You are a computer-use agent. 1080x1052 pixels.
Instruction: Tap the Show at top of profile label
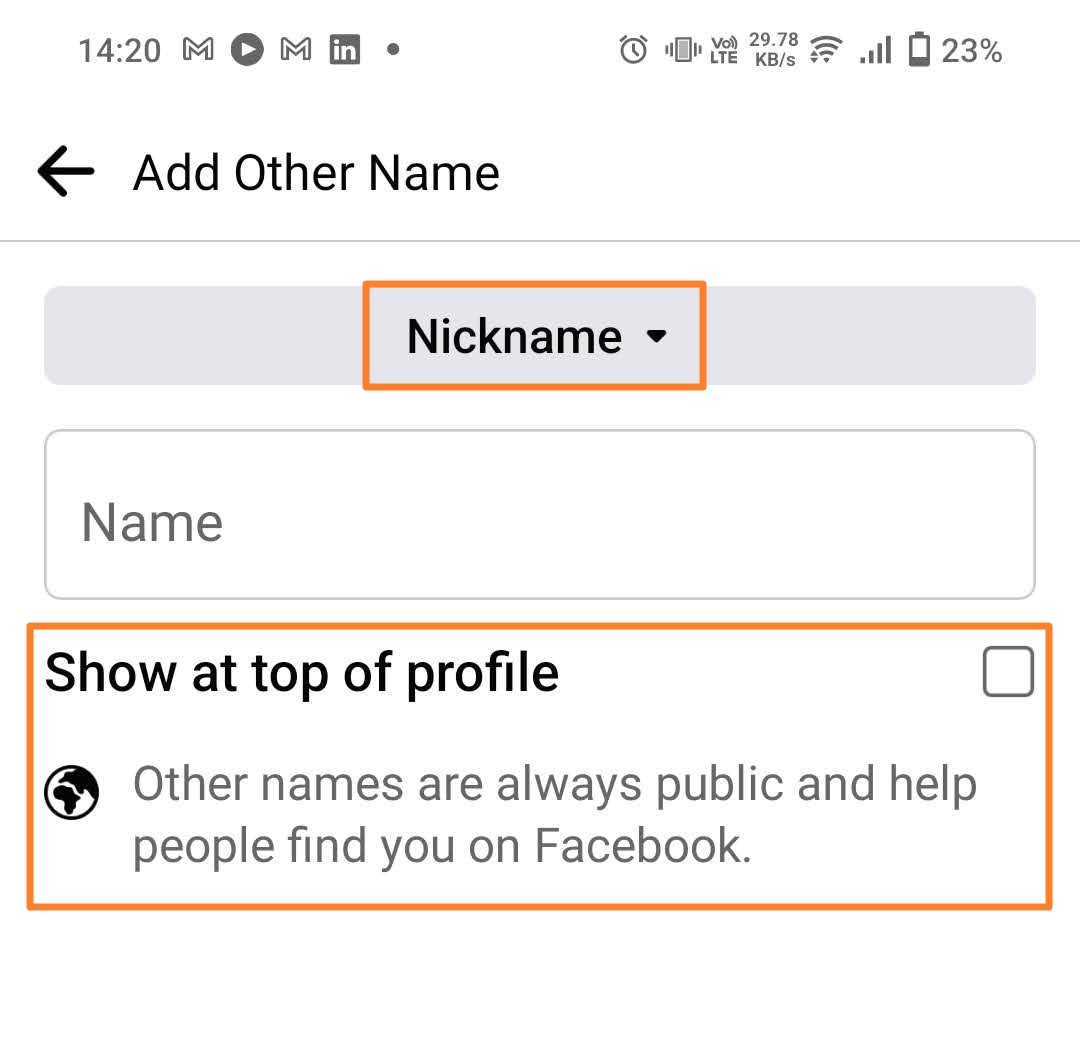[x=301, y=672]
